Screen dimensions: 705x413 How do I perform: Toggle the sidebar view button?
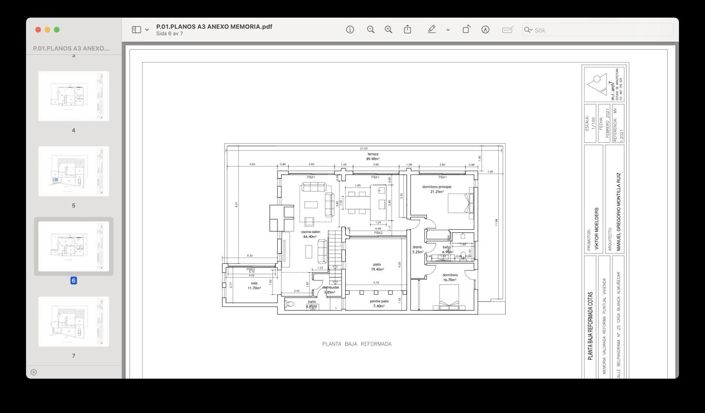point(136,30)
